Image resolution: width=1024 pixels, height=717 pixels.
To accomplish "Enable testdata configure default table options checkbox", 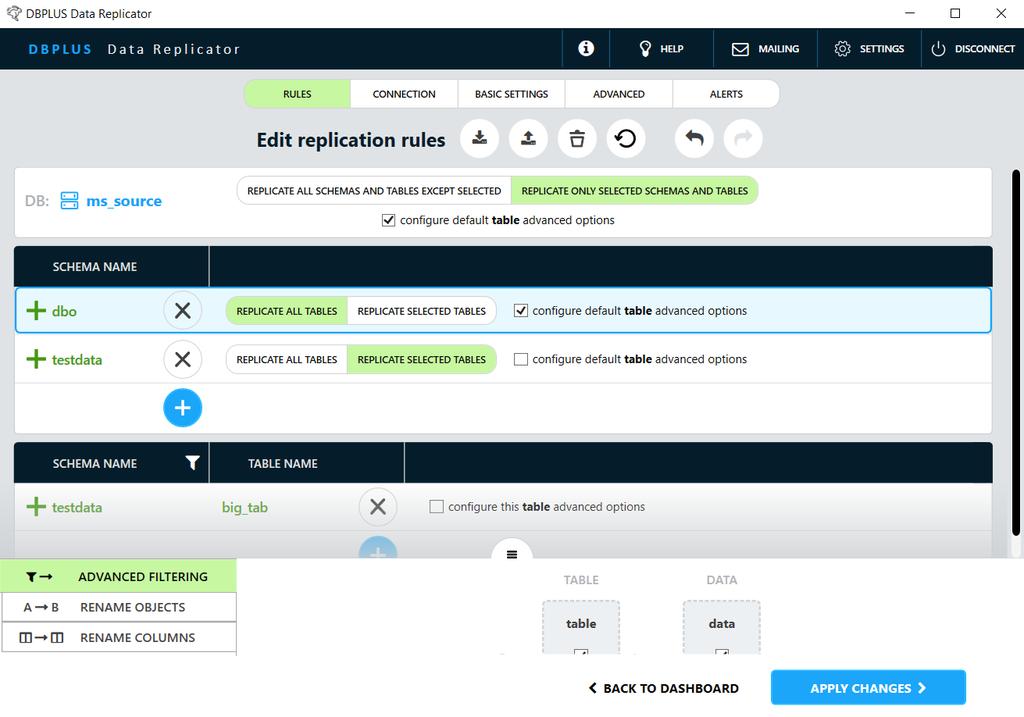I will pyautogui.click(x=520, y=359).
